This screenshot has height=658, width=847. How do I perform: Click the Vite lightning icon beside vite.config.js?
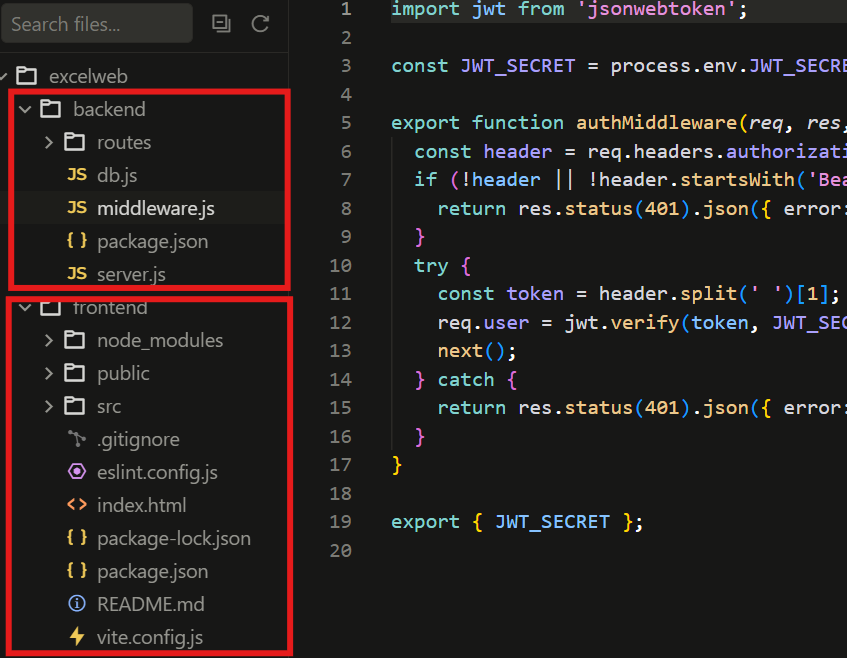click(77, 636)
